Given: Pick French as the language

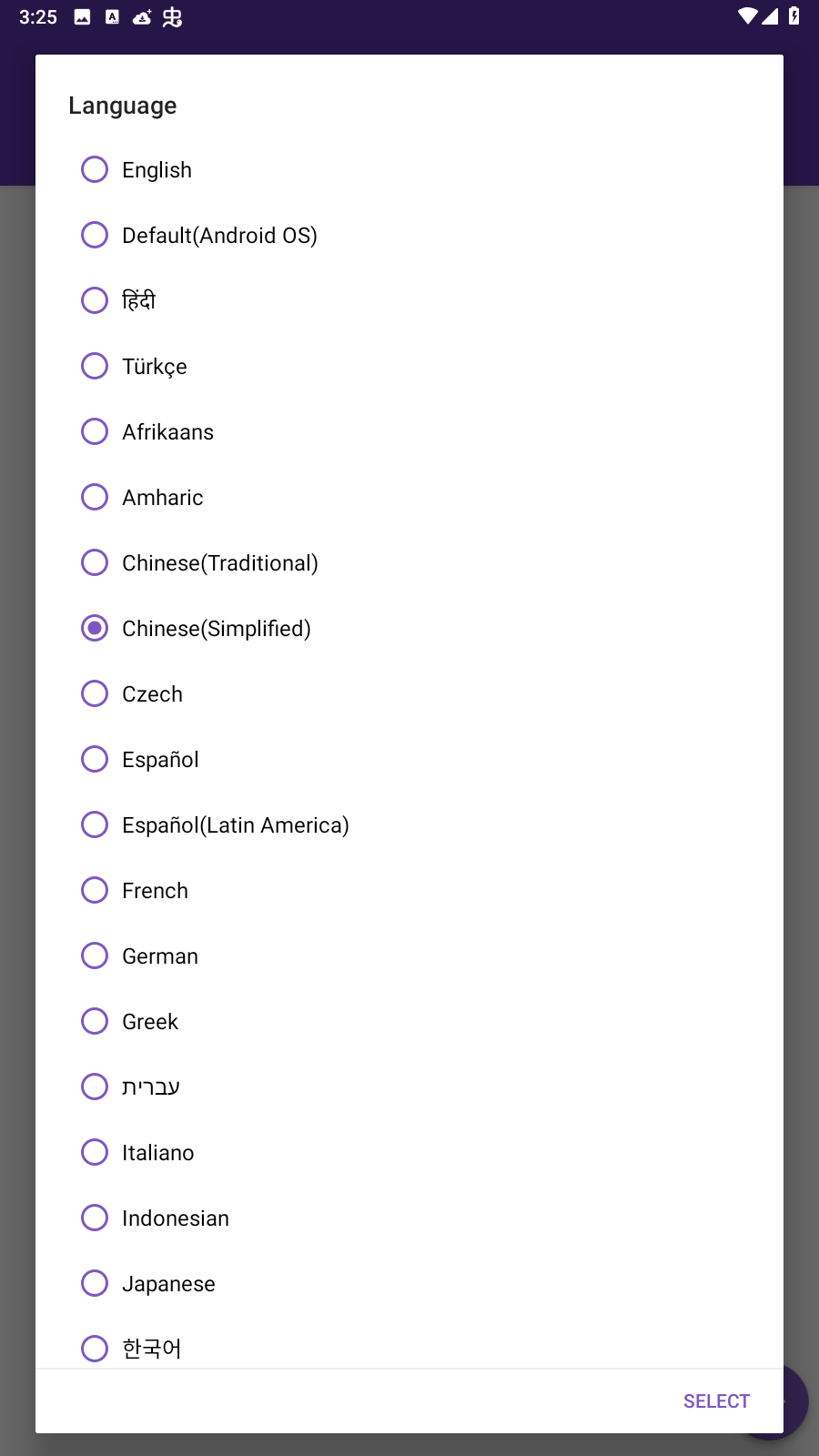Looking at the screenshot, I should point(409,891).
